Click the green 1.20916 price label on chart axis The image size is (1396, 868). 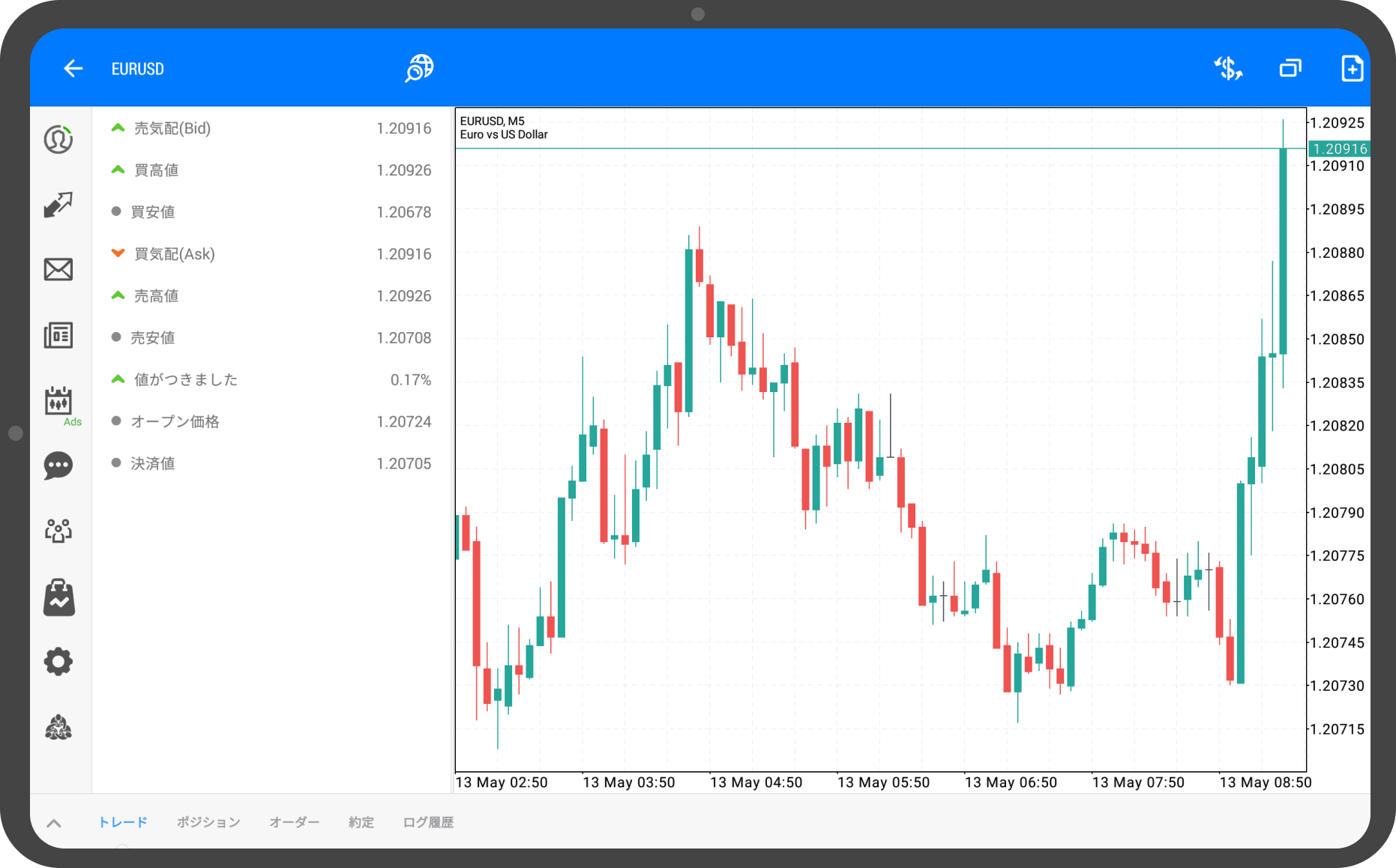[1339, 149]
